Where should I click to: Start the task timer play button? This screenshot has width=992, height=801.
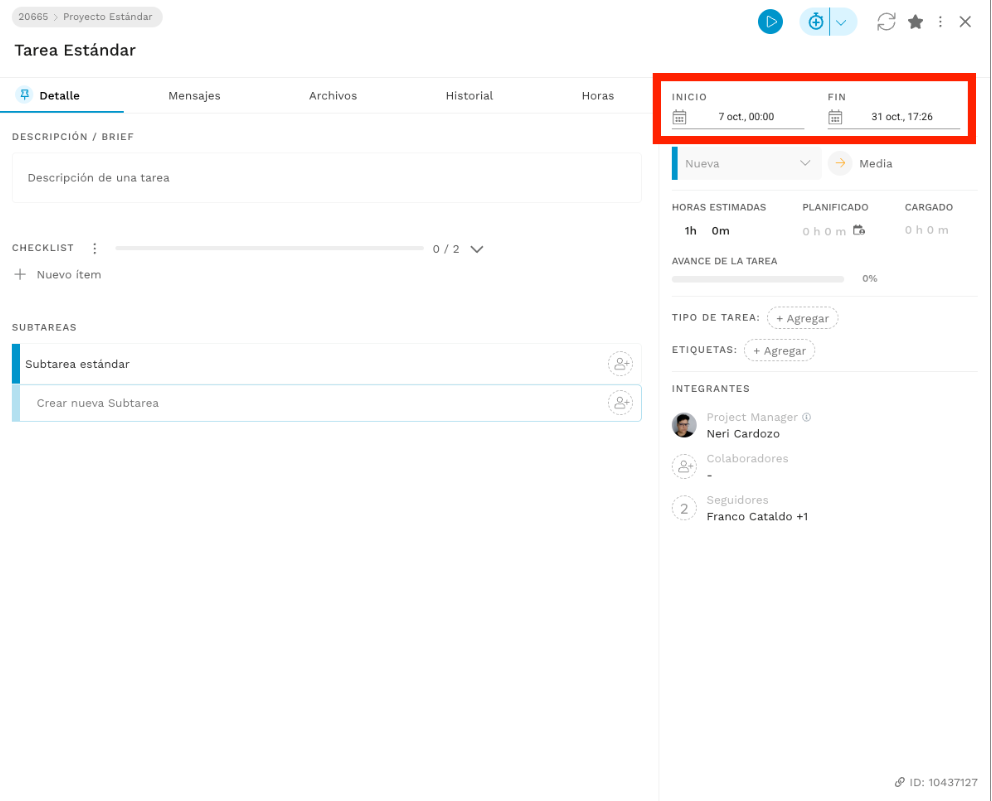[x=770, y=22]
